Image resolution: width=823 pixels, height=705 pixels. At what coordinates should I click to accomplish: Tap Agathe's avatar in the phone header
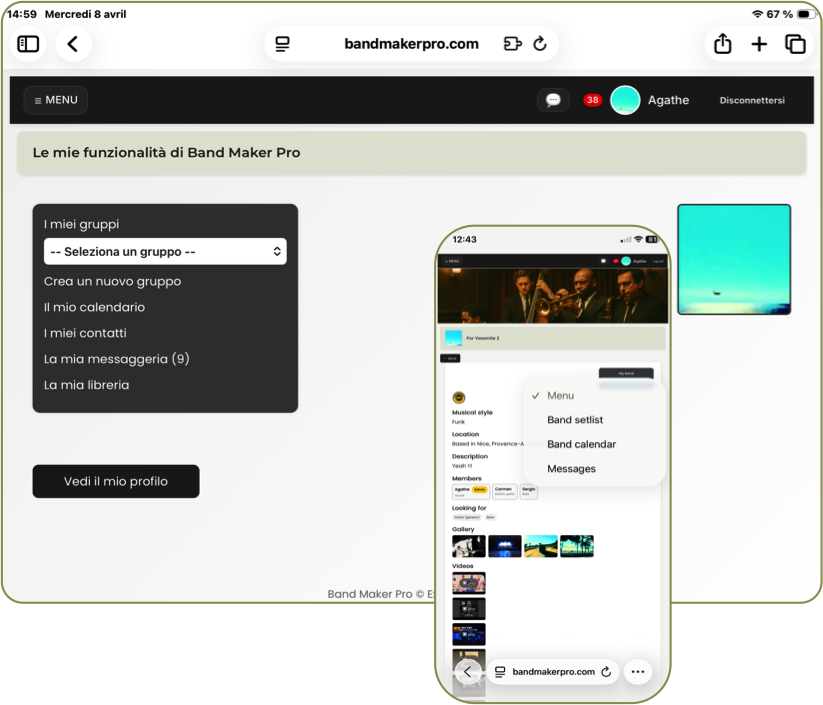click(x=626, y=261)
